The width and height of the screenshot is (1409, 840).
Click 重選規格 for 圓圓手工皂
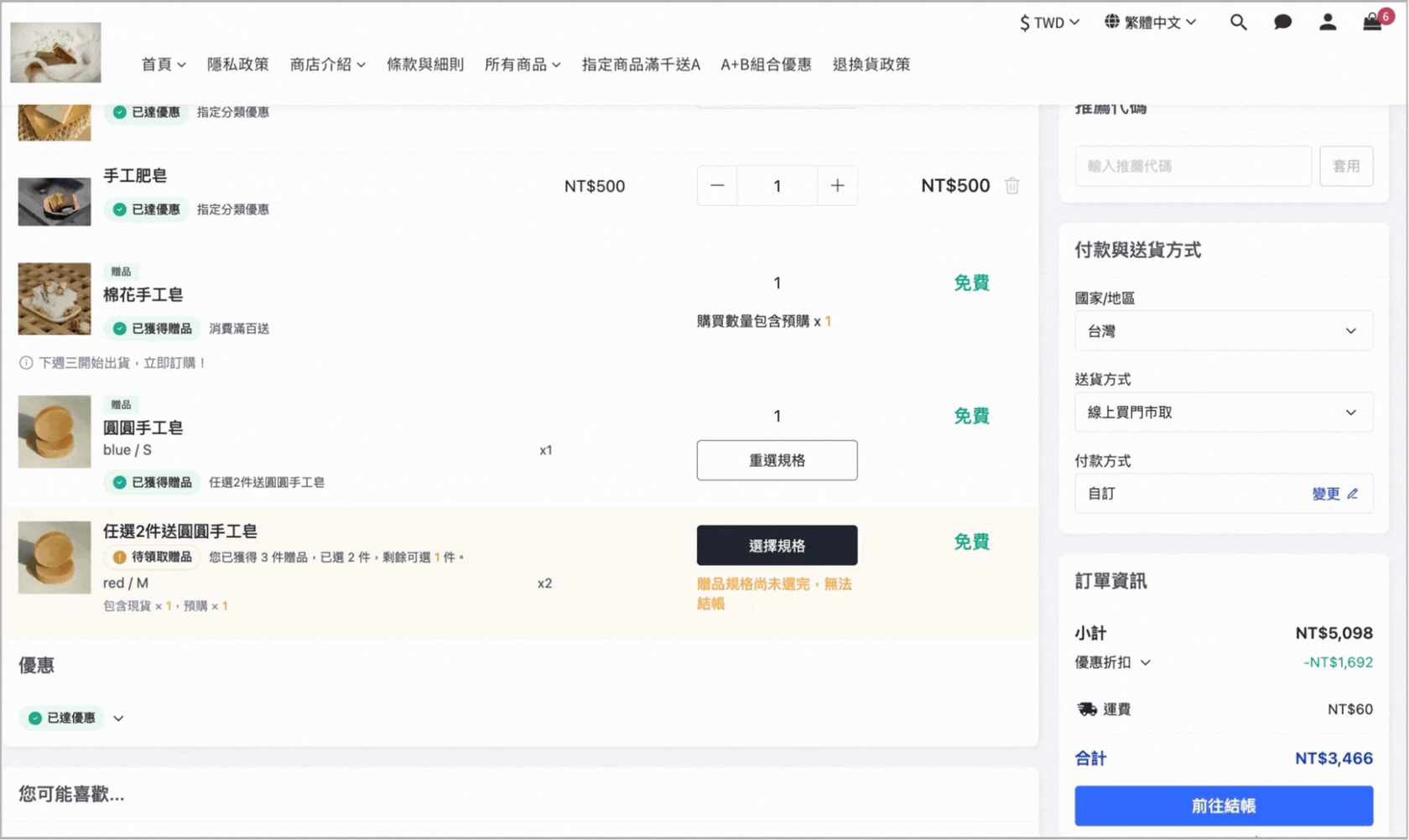(777, 460)
